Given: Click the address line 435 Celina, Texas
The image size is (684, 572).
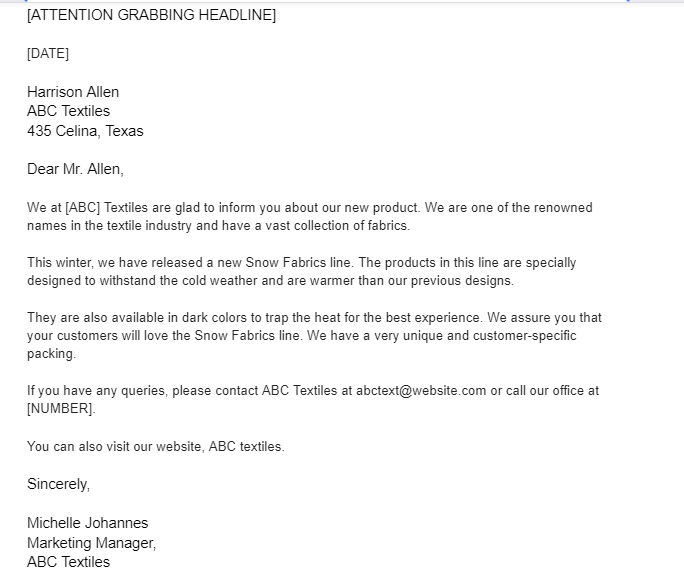Looking at the screenshot, I should tap(85, 131).
